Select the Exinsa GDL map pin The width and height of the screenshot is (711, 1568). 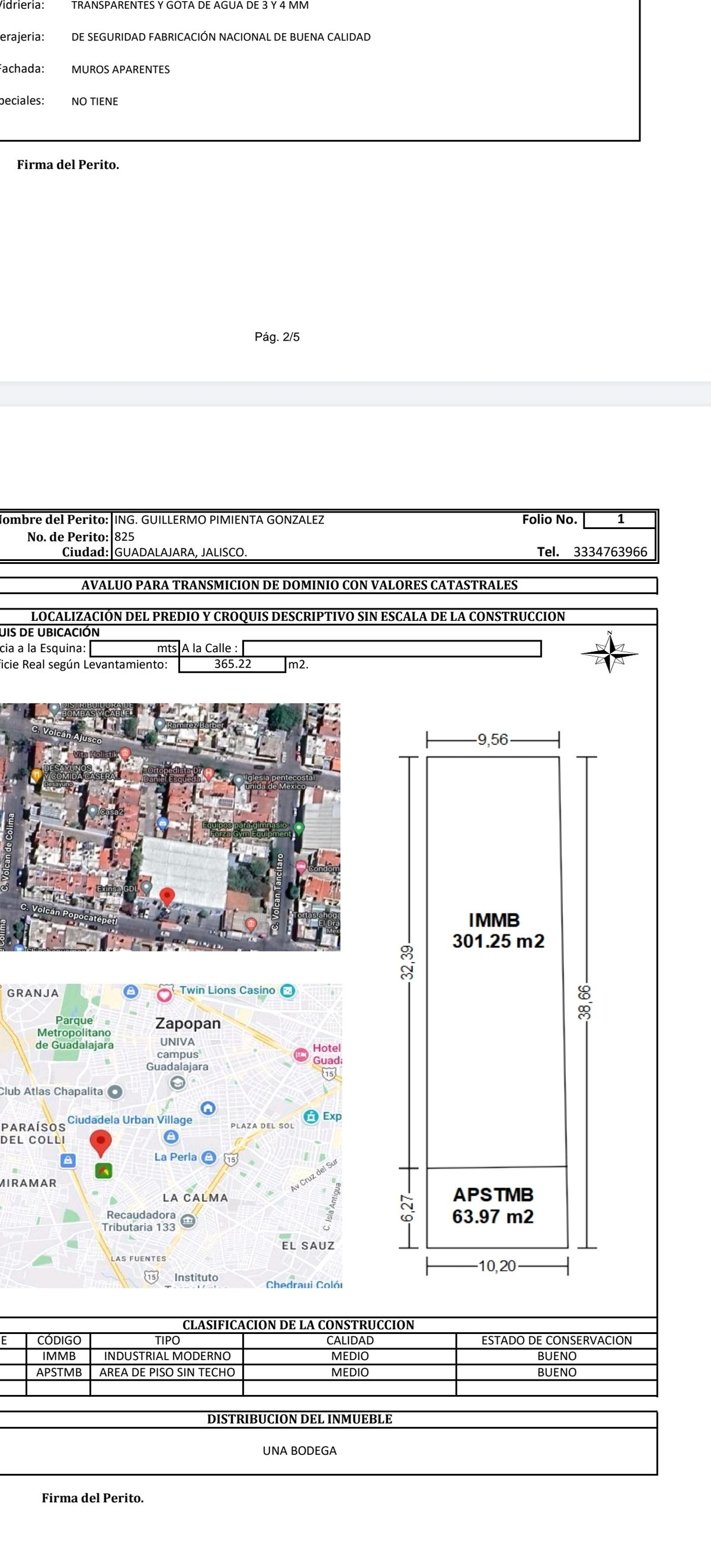pos(147,887)
